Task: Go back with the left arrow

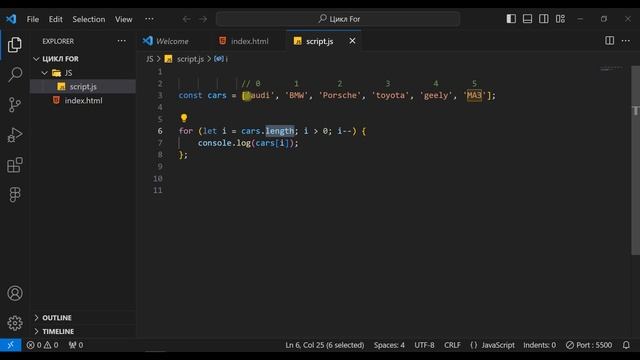Action: tap(187, 19)
